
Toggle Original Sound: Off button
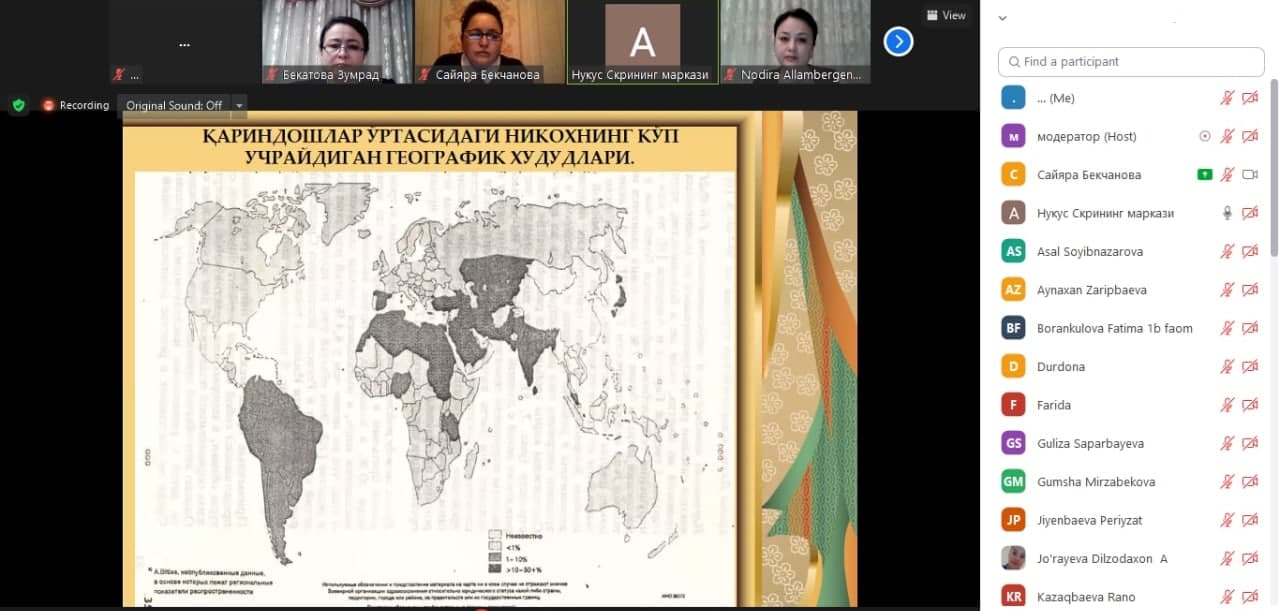(173, 105)
